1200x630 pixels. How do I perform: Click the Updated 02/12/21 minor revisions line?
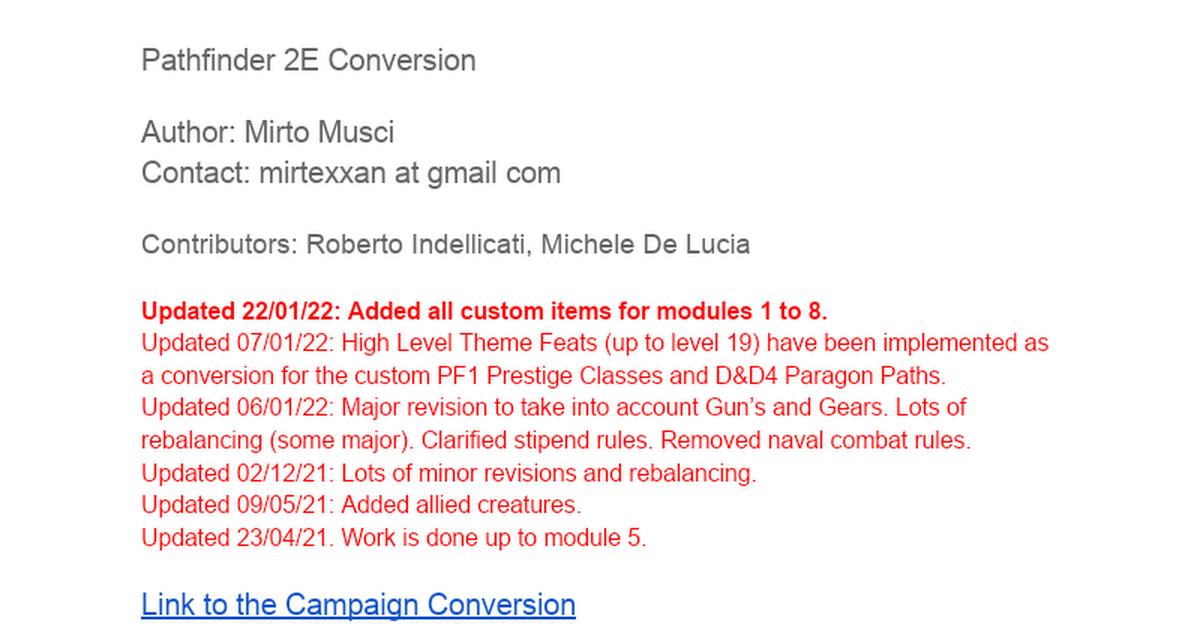449,472
